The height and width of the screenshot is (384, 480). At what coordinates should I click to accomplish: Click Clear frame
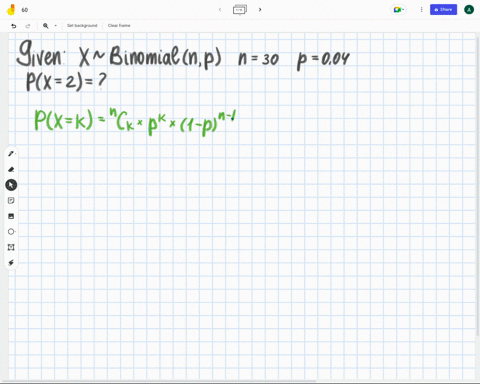pos(119,26)
